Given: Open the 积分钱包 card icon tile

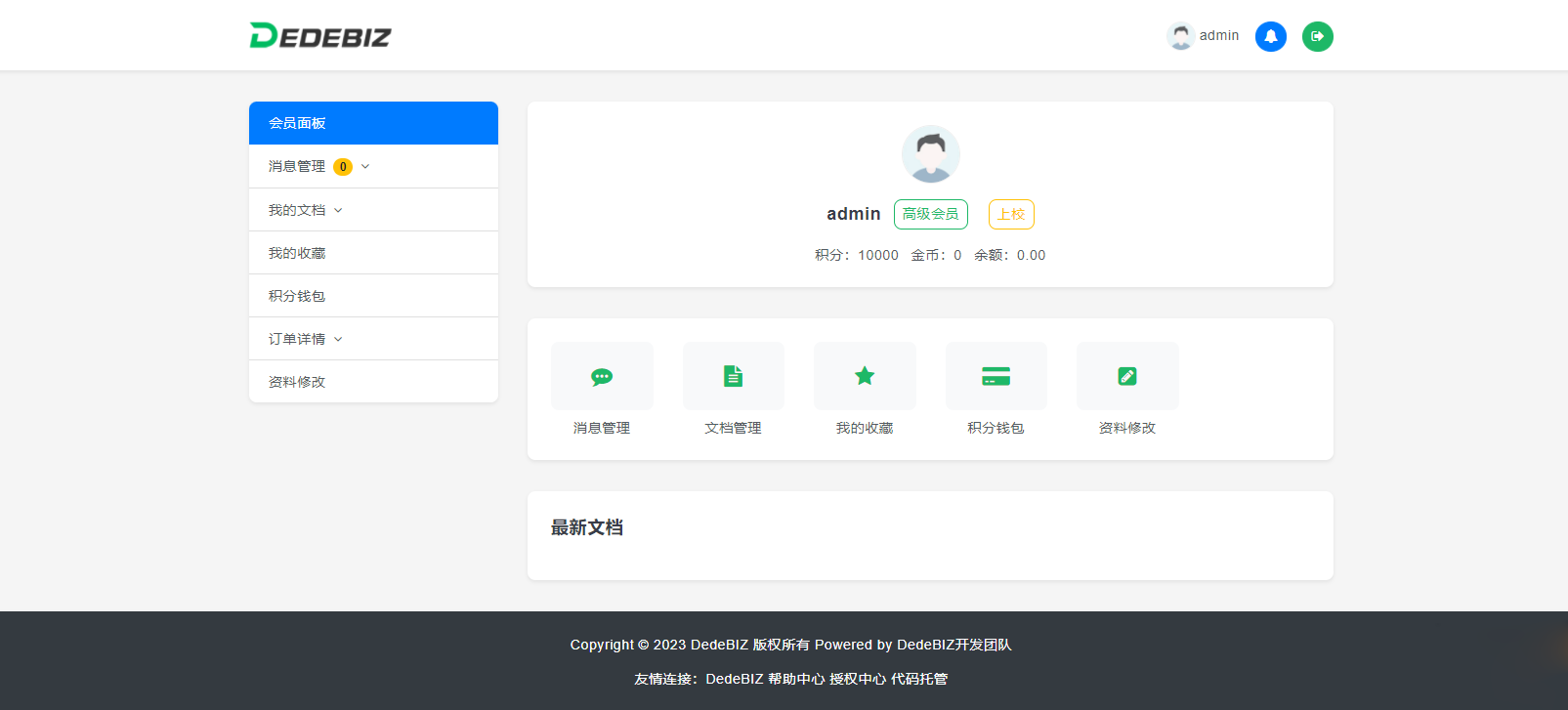Looking at the screenshot, I should click(x=996, y=376).
